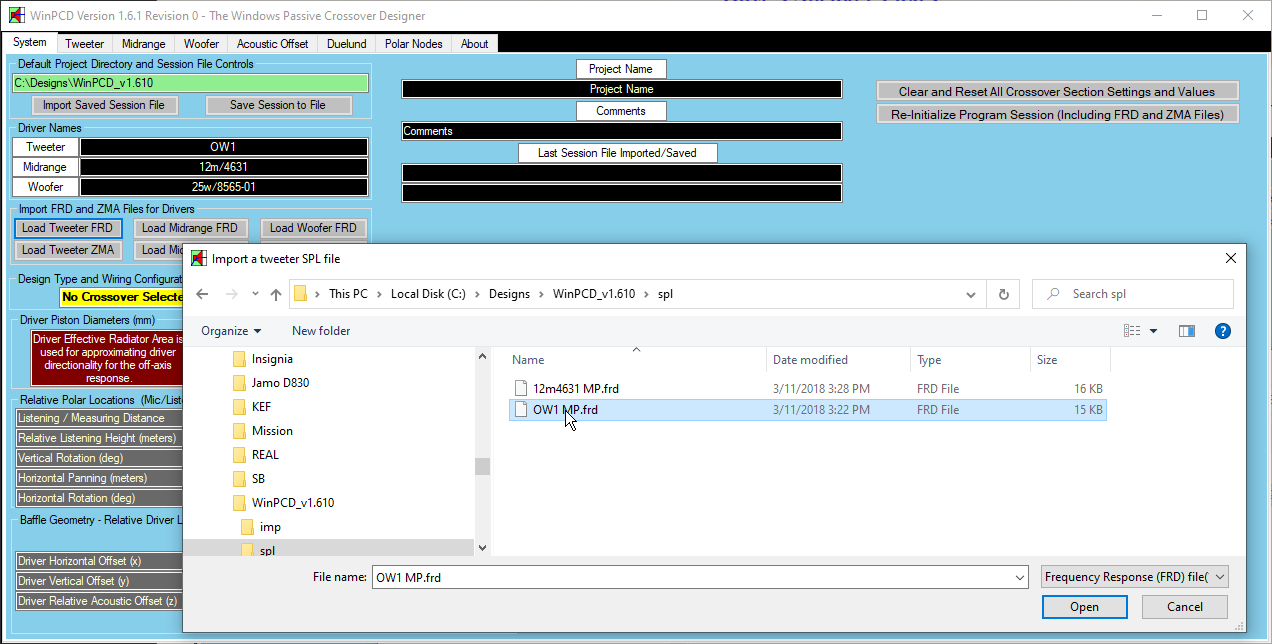Click the Up folder arrow icon

pyautogui.click(x=276, y=294)
